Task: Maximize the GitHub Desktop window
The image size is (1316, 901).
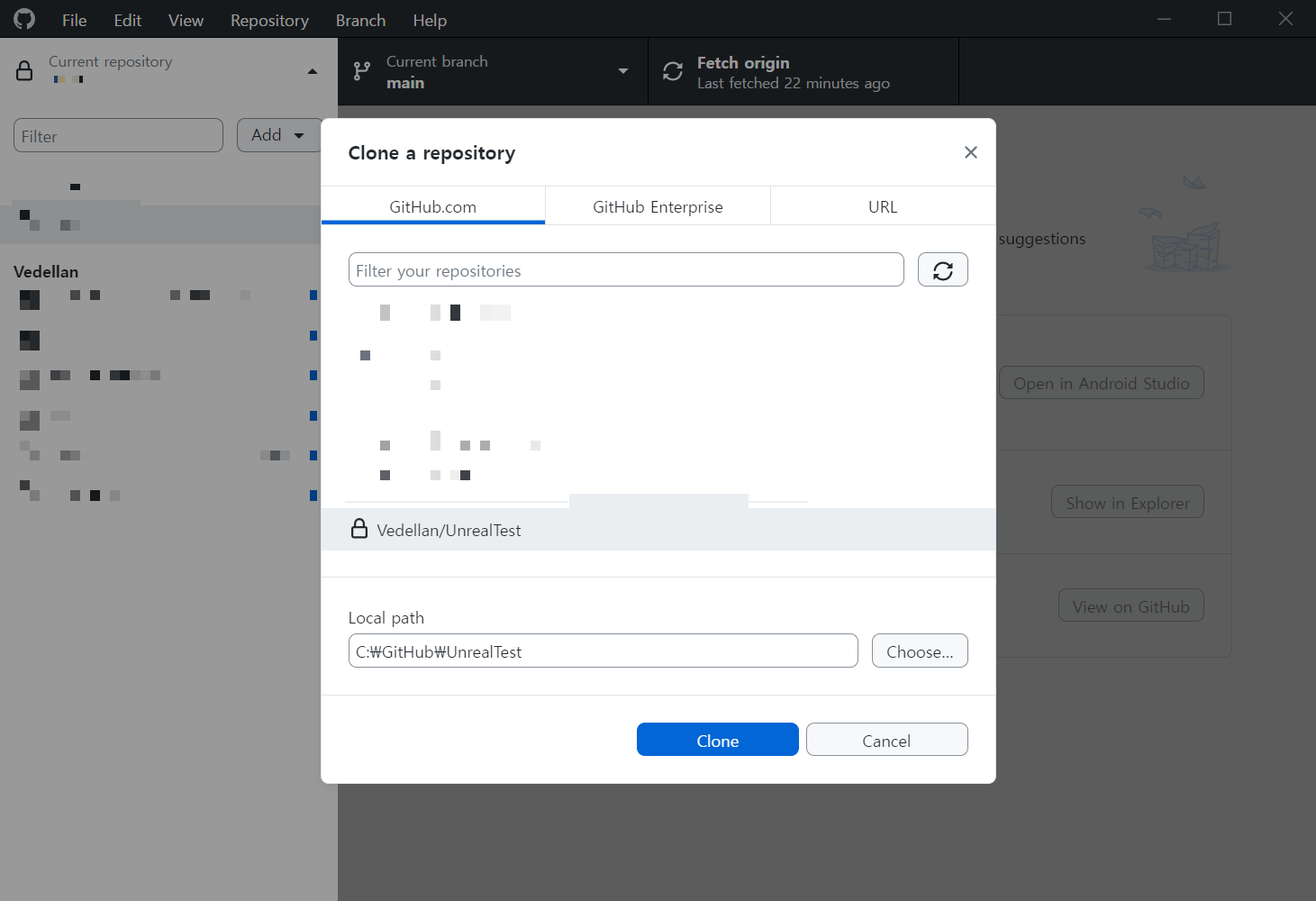Action: pyautogui.click(x=1224, y=19)
